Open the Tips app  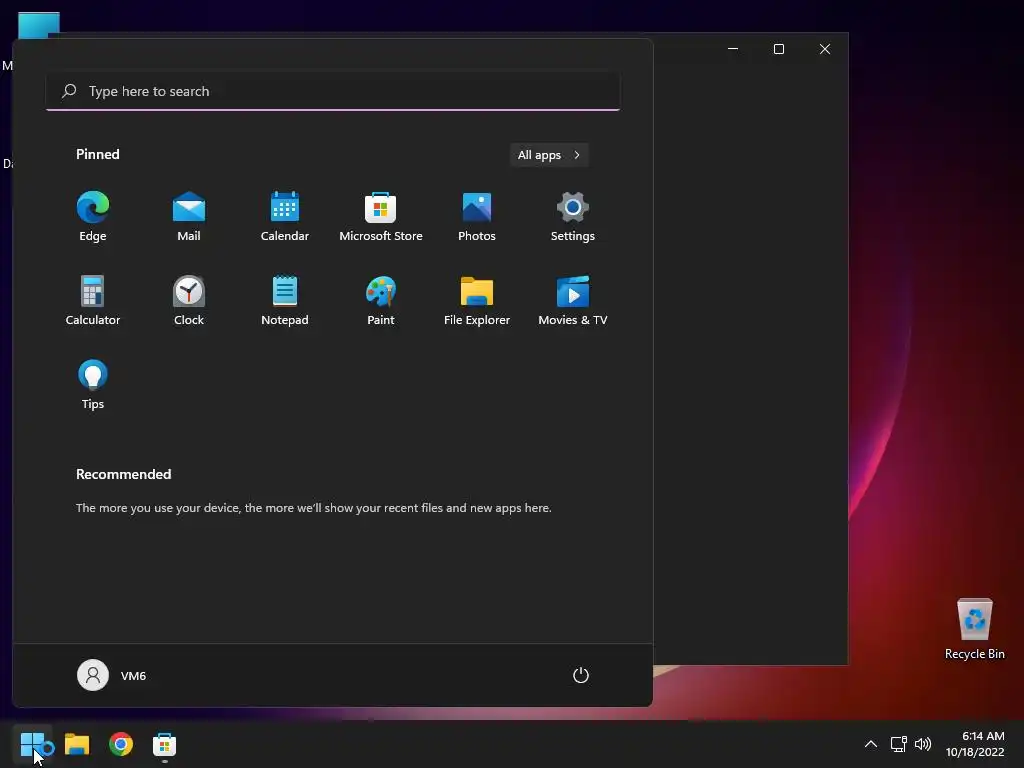(93, 385)
